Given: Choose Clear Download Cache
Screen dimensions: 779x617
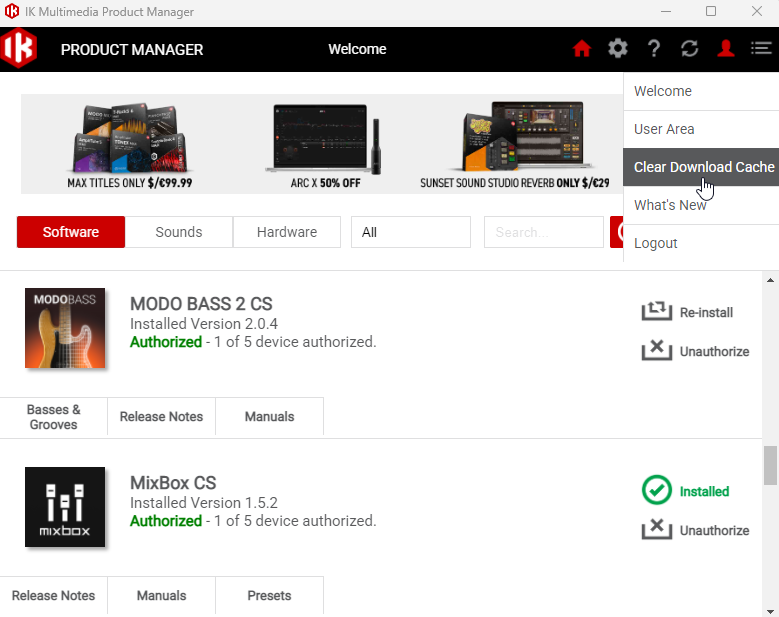Looking at the screenshot, I should click(x=701, y=167).
